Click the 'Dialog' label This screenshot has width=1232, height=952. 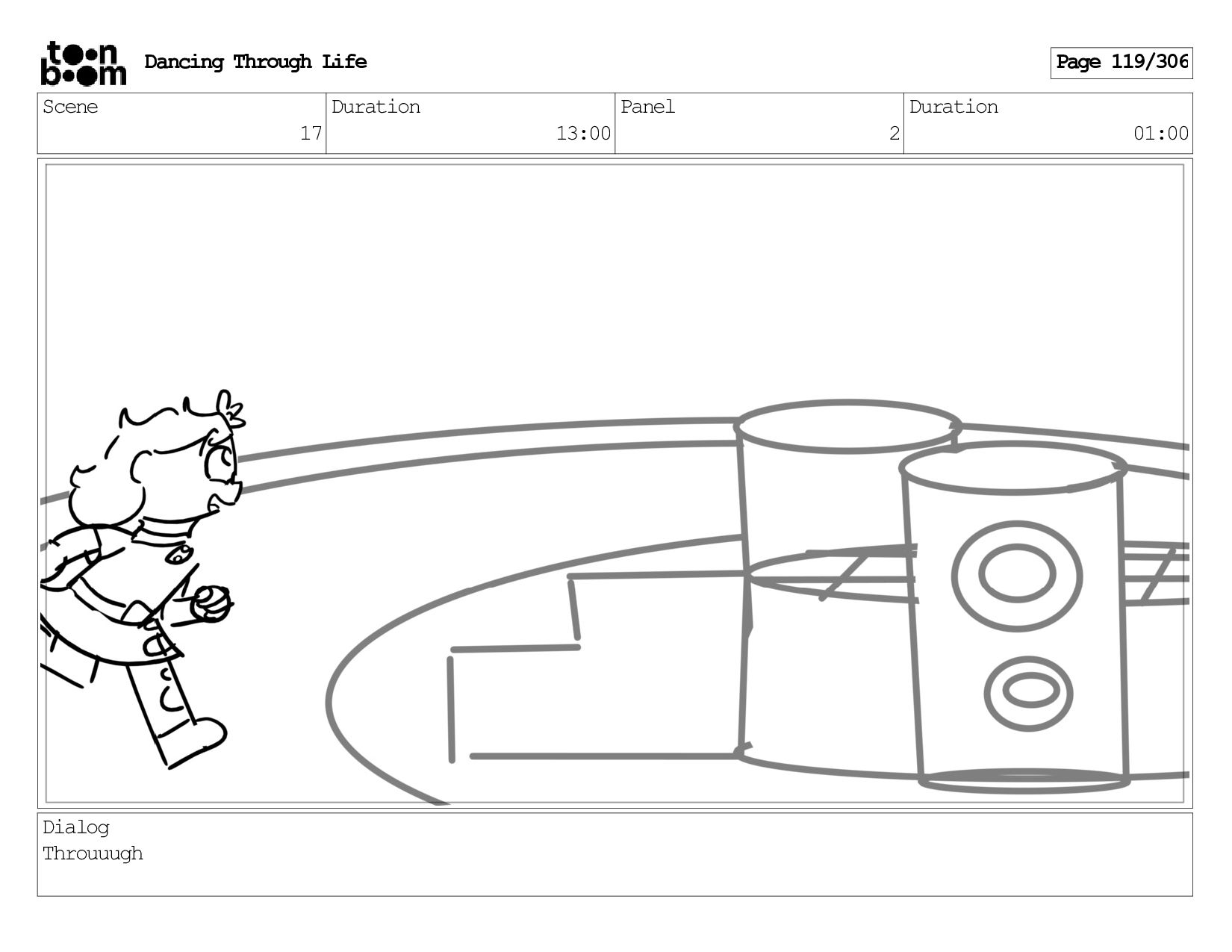75,827
